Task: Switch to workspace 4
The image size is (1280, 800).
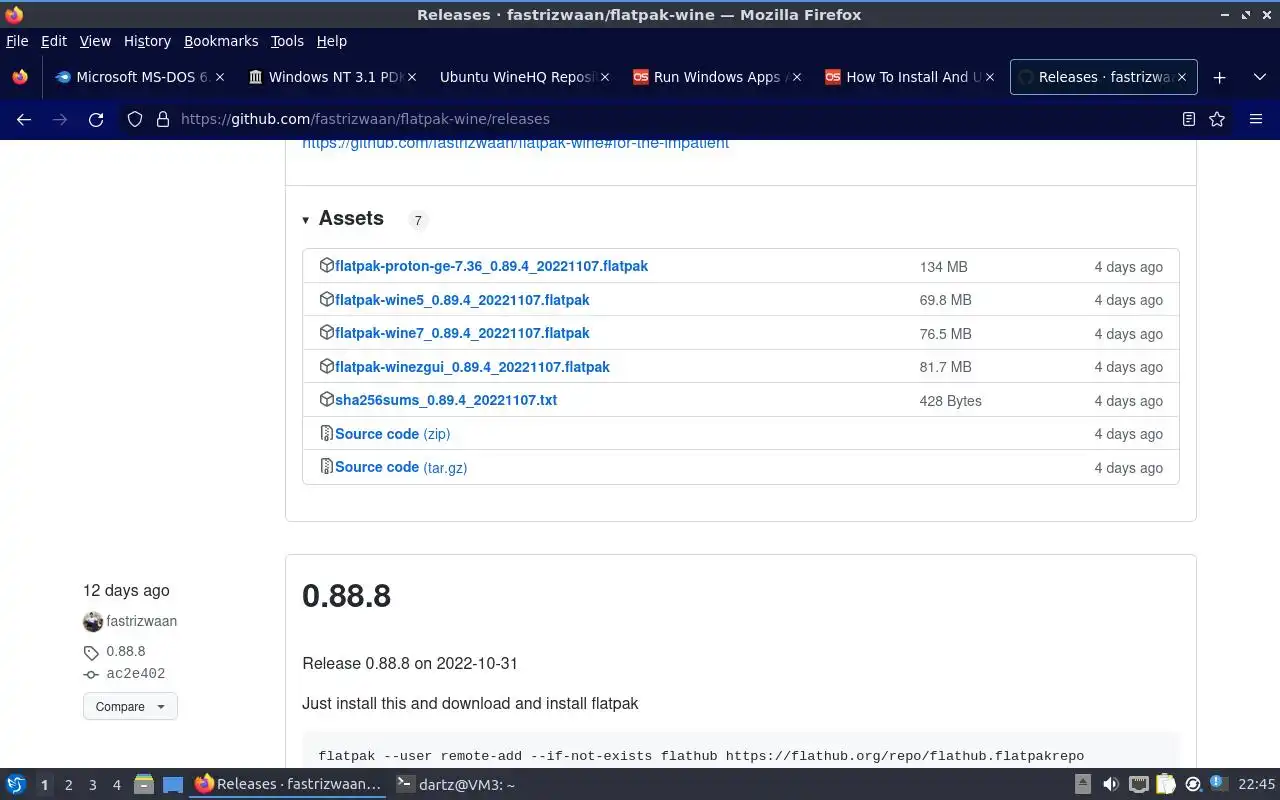Action: coord(117,785)
